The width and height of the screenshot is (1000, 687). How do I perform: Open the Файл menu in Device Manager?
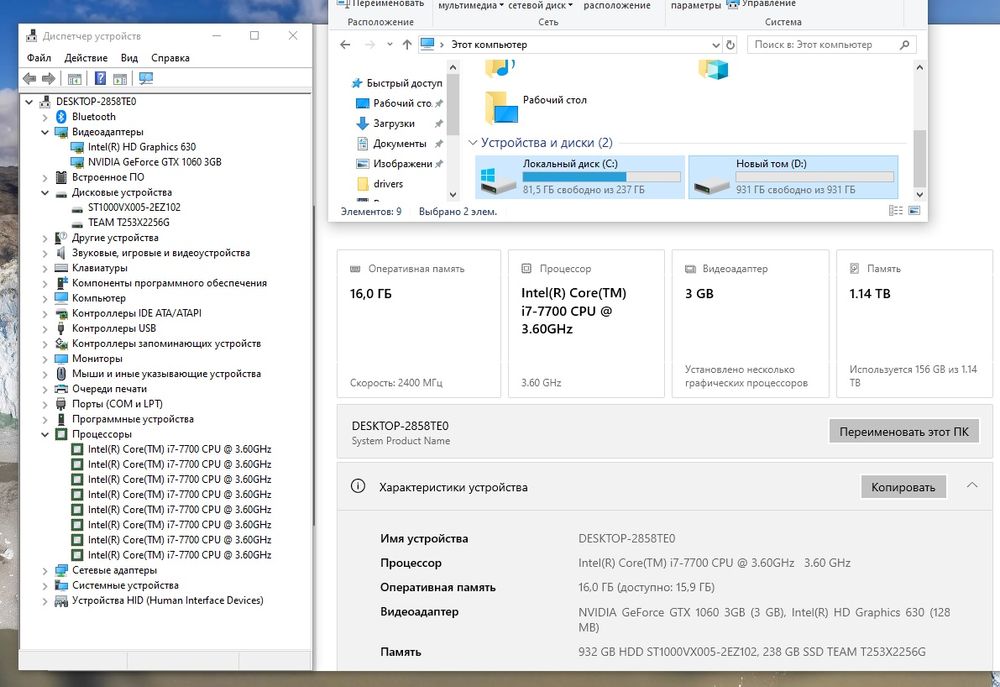[x=39, y=58]
